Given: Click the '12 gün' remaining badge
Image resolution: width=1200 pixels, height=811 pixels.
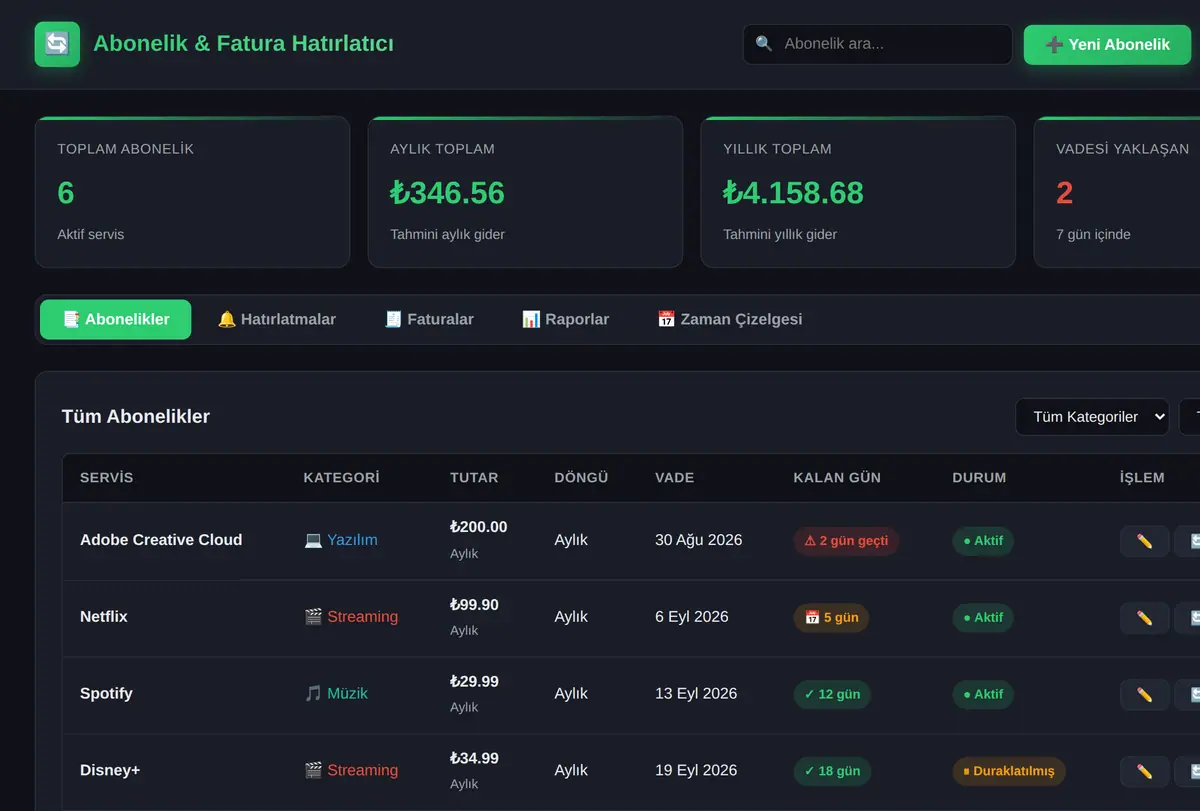Looking at the screenshot, I should (x=832, y=695).
